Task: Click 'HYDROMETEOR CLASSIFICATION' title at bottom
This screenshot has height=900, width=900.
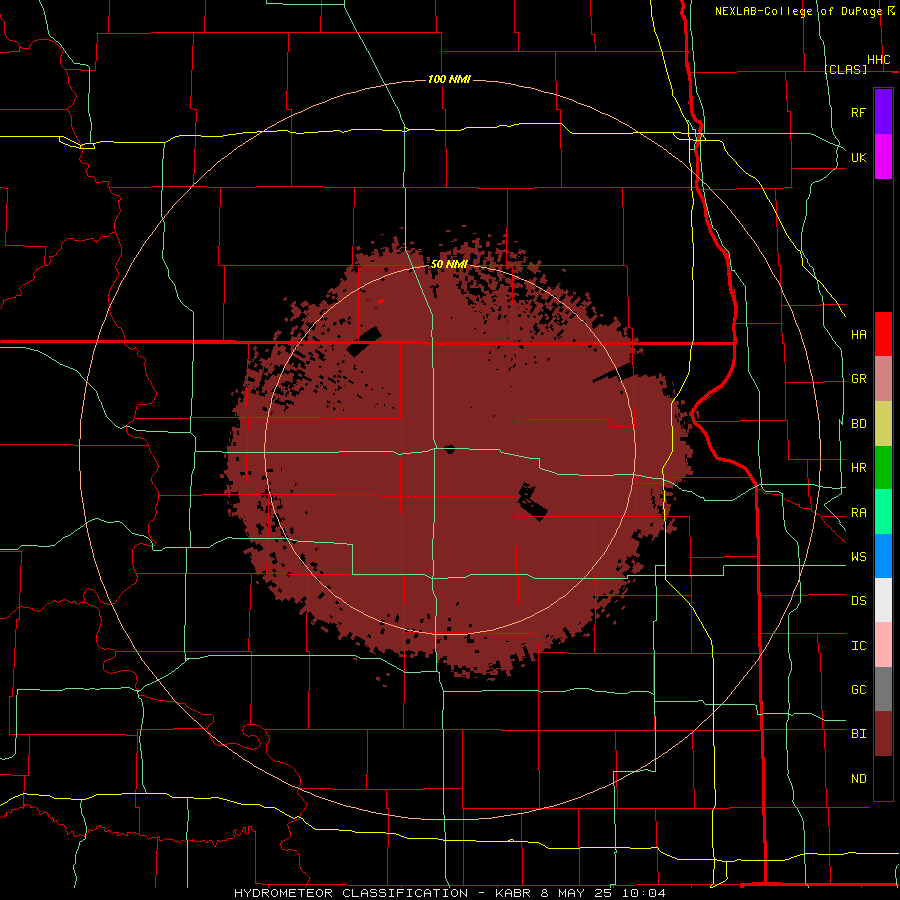Action: (x=351, y=893)
